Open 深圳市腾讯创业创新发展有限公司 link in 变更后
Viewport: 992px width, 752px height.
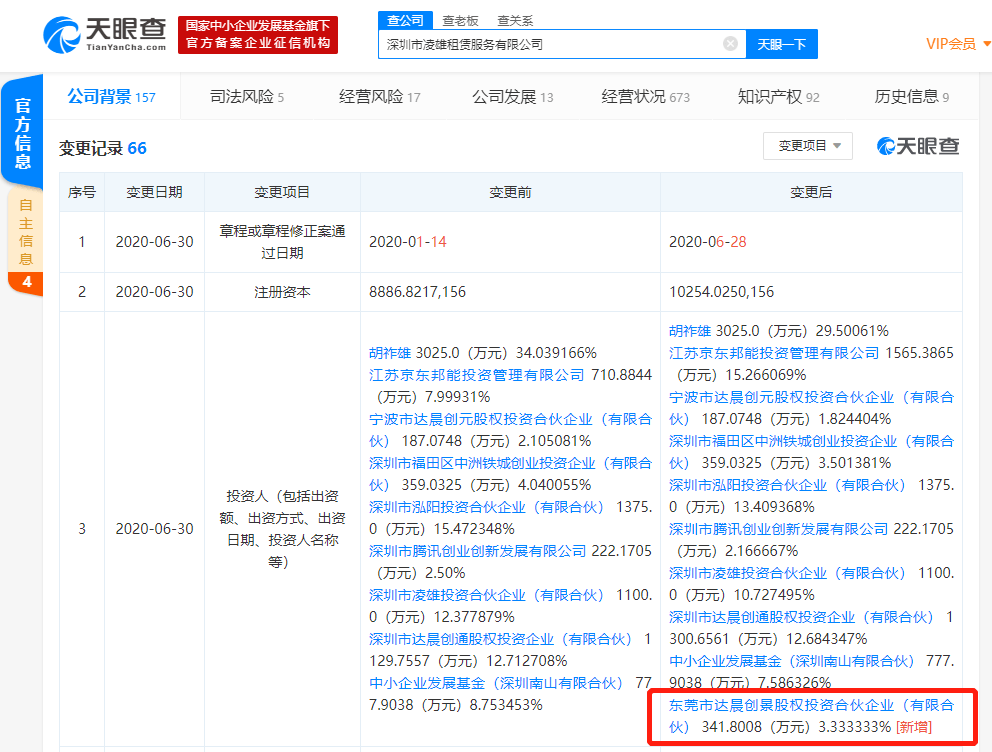pos(779,529)
